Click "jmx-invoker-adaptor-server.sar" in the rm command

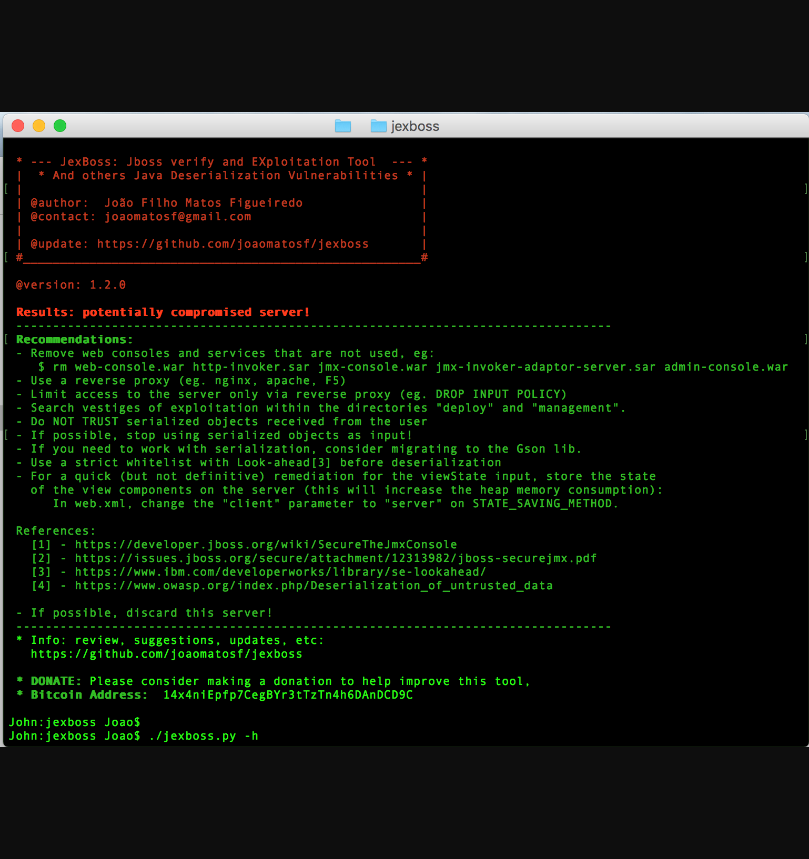(546, 367)
